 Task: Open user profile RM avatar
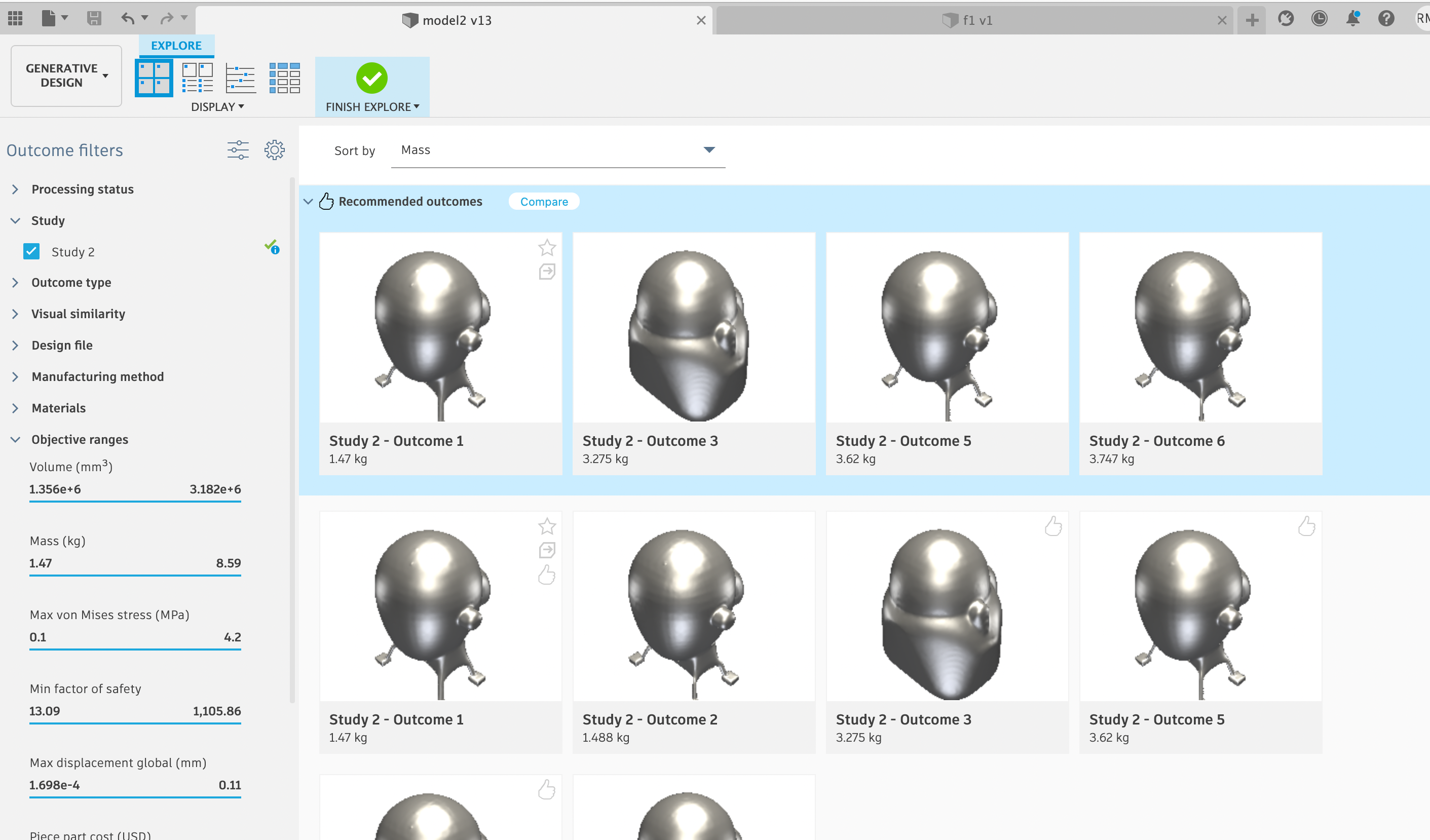(1422, 19)
